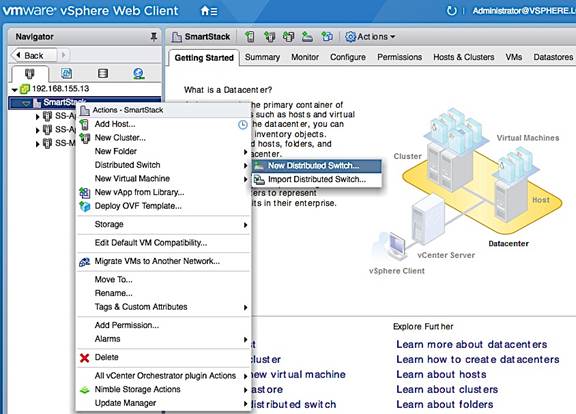Screen dimensions: 576x414
Task: Select the Storage navigator tab icon
Action: coord(103,73)
